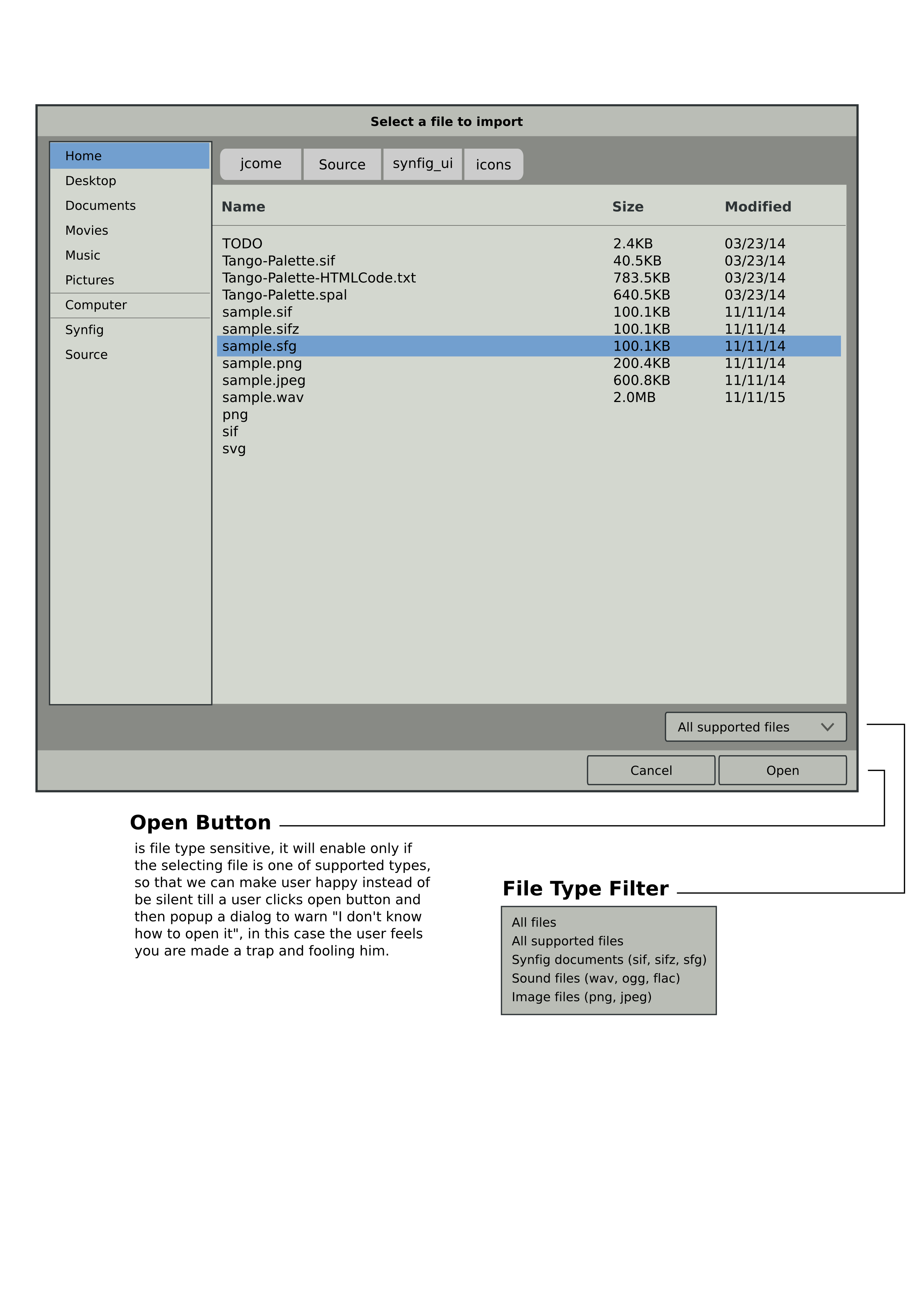Select the sample.png file row
This screenshot has height=1307, width=924.
pos(262,363)
